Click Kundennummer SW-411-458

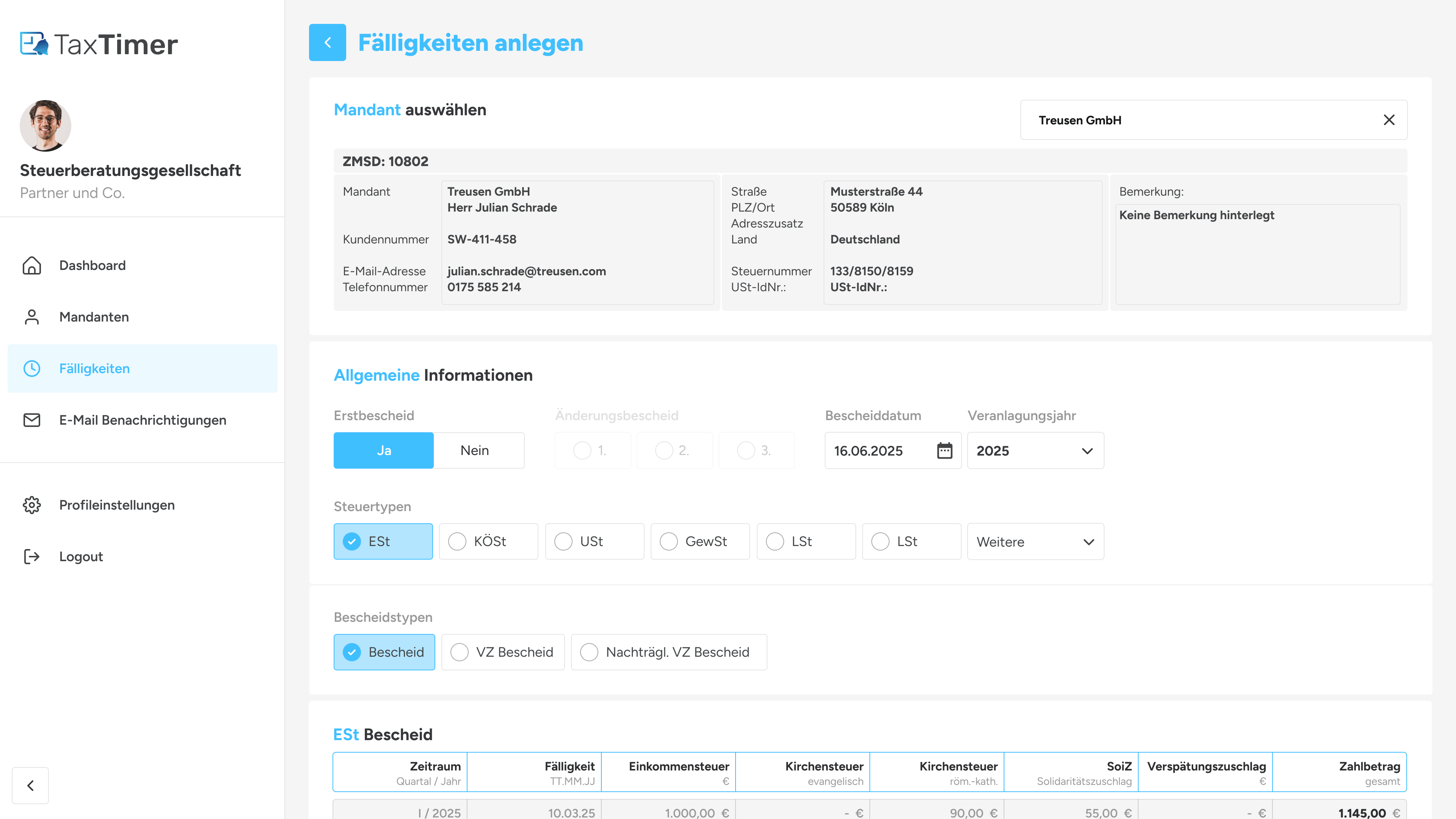coord(482,239)
